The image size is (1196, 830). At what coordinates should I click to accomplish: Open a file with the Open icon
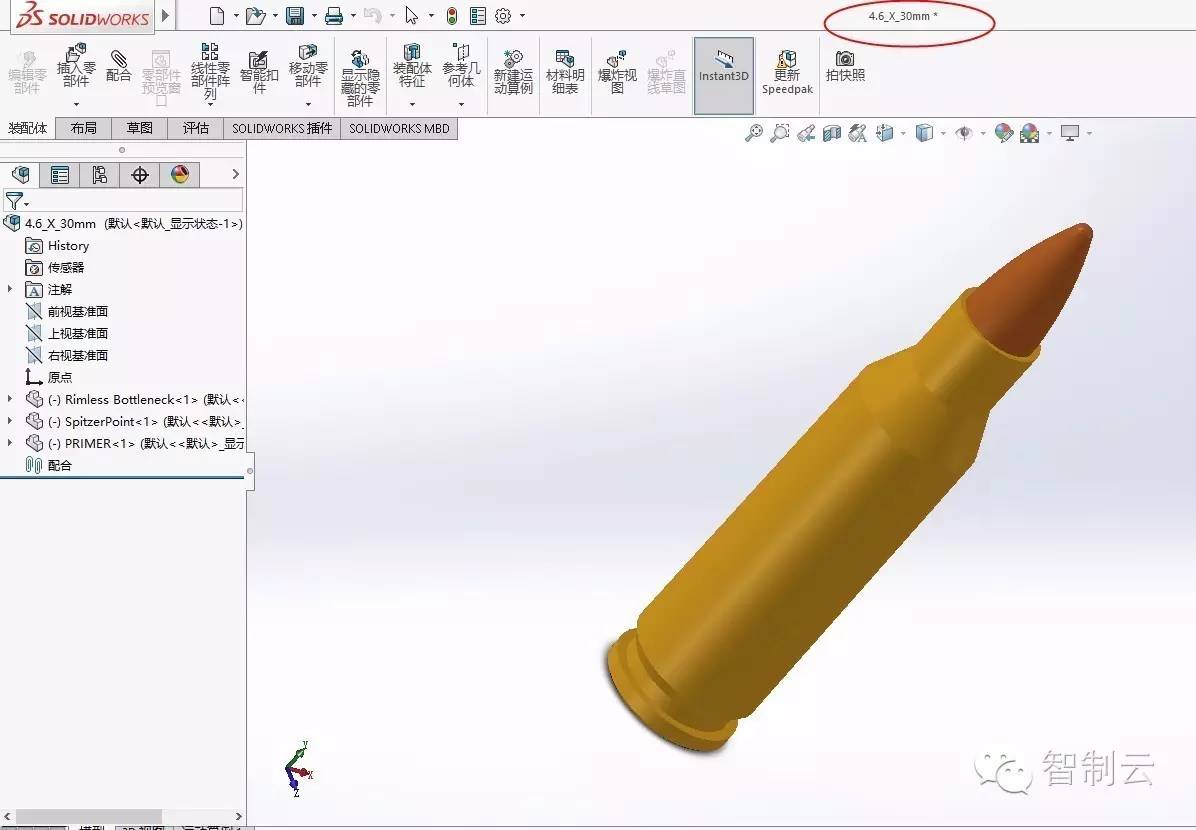[256, 15]
